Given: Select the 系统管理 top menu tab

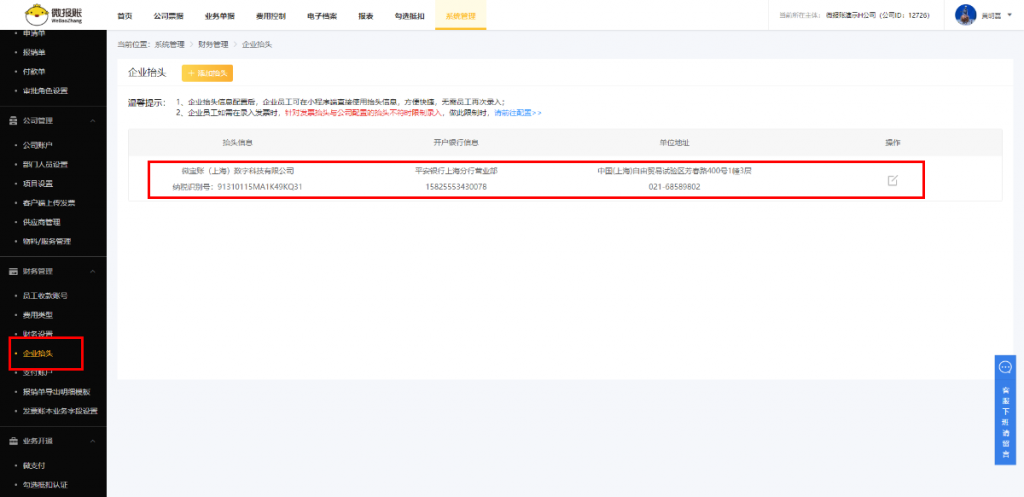Looking at the screenshot, I should (x=460, y=15).
